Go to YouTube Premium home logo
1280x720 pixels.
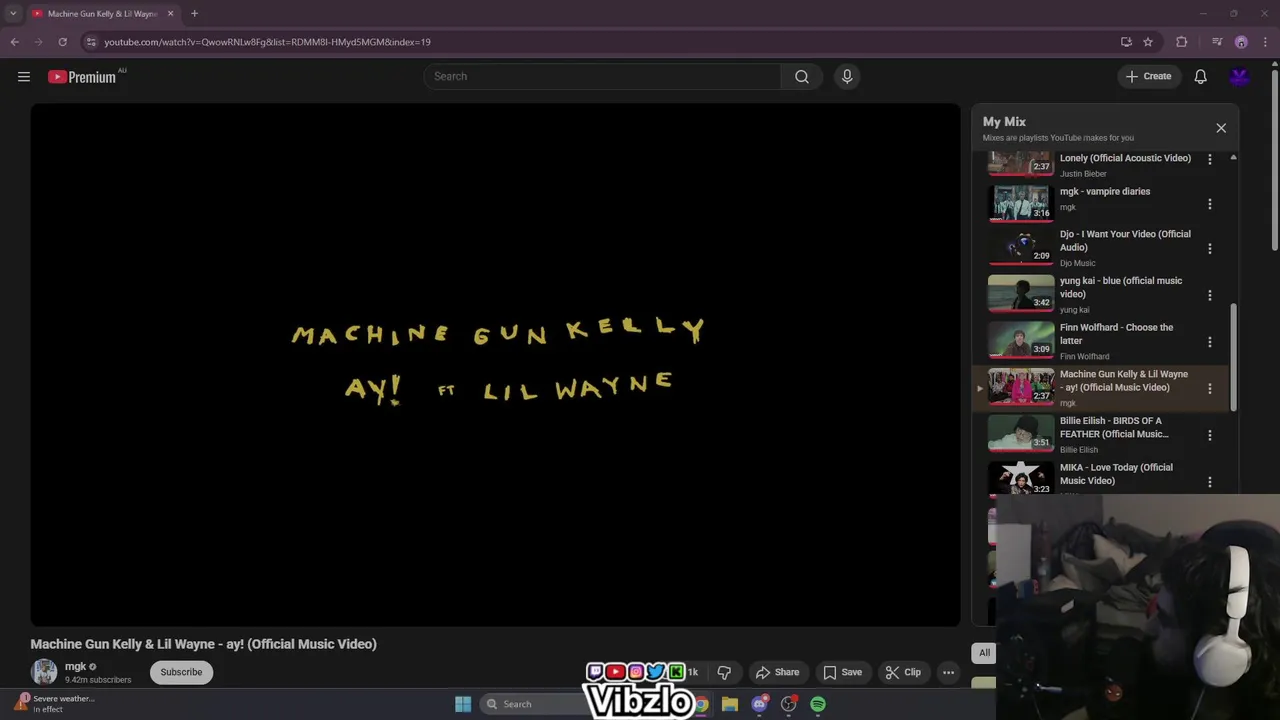83,77
